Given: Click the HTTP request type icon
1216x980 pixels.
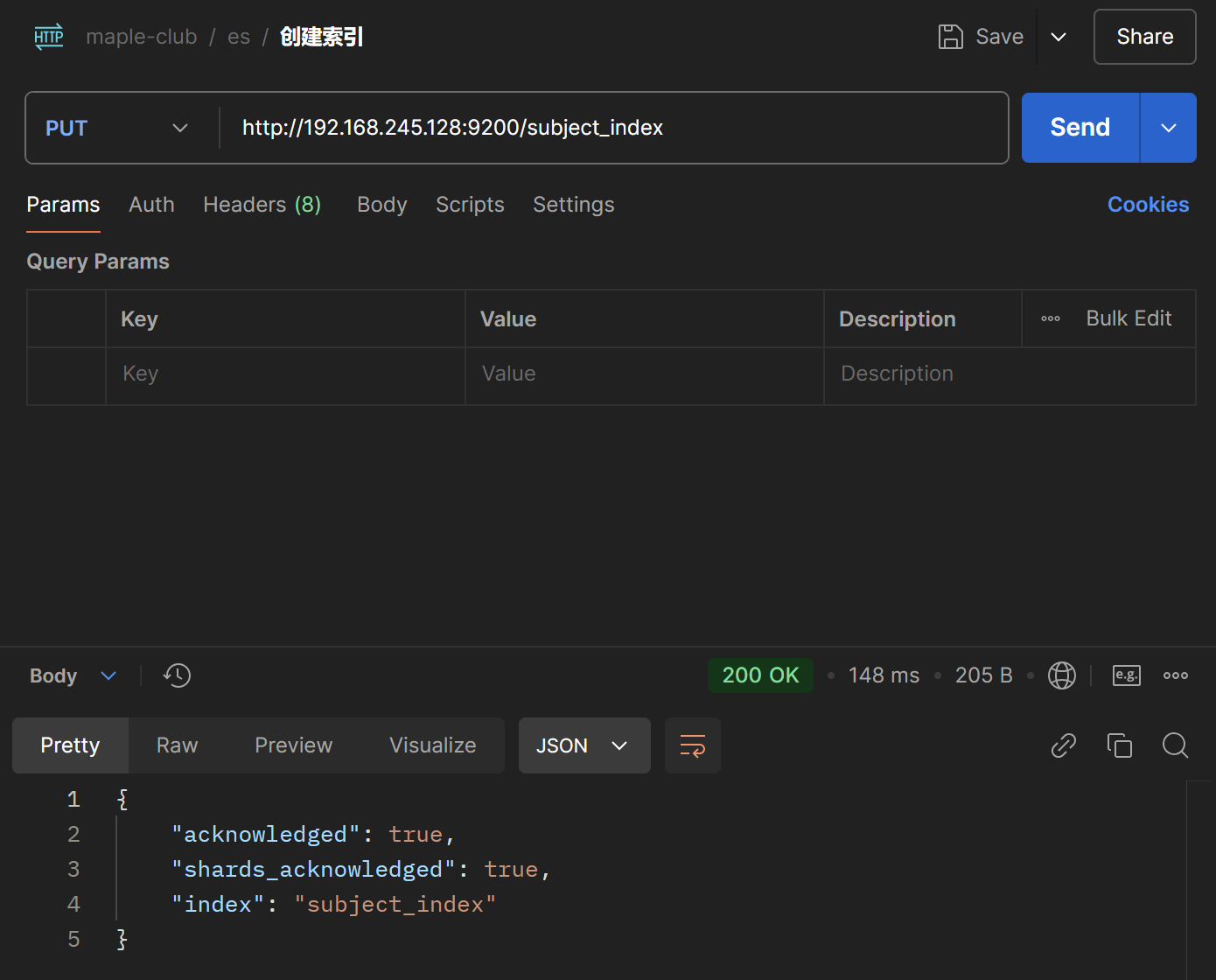Looking at the screenshot, I should [49, 37].
